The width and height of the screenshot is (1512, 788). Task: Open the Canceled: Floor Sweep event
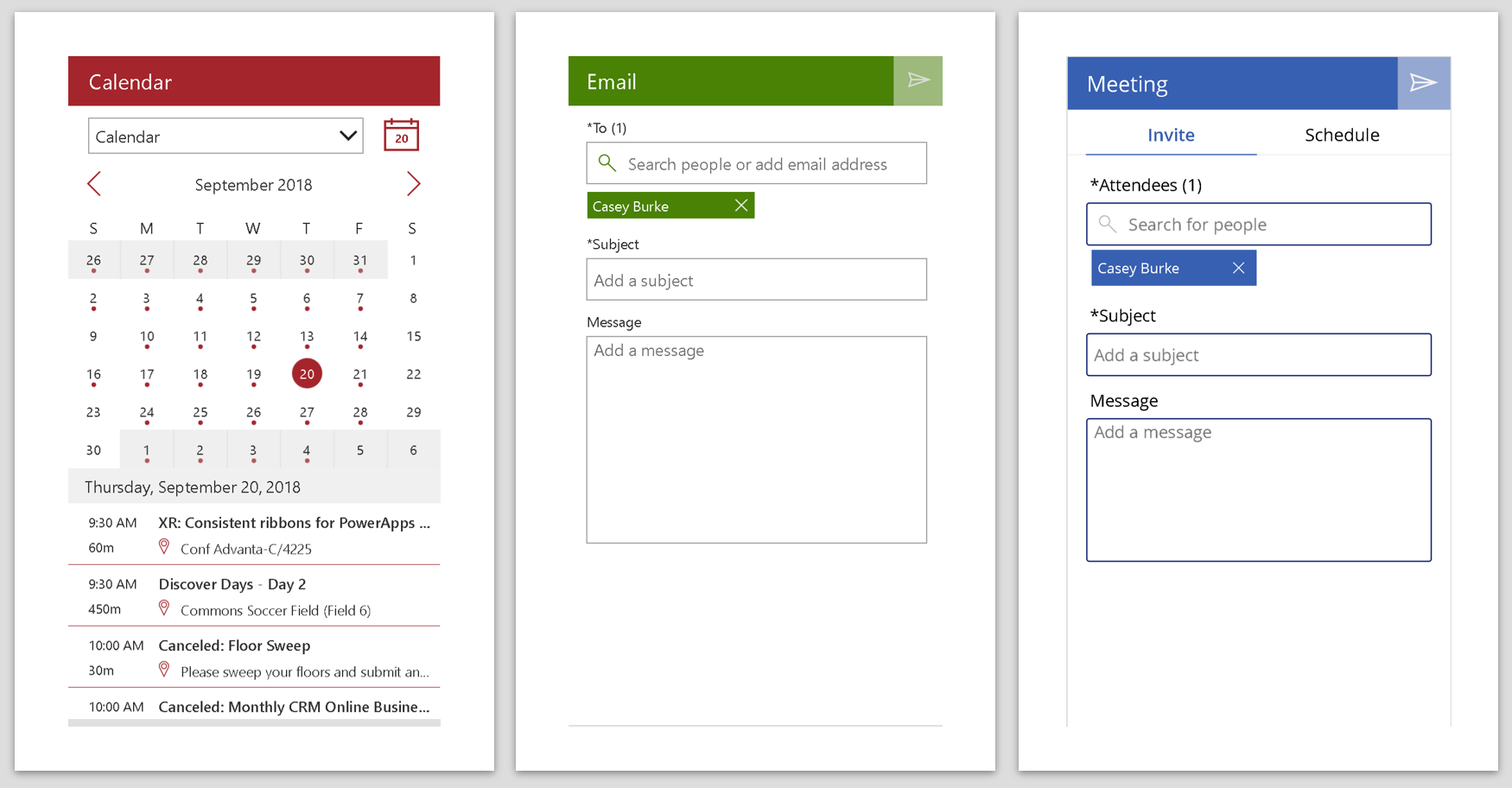(x=254, y=658)
